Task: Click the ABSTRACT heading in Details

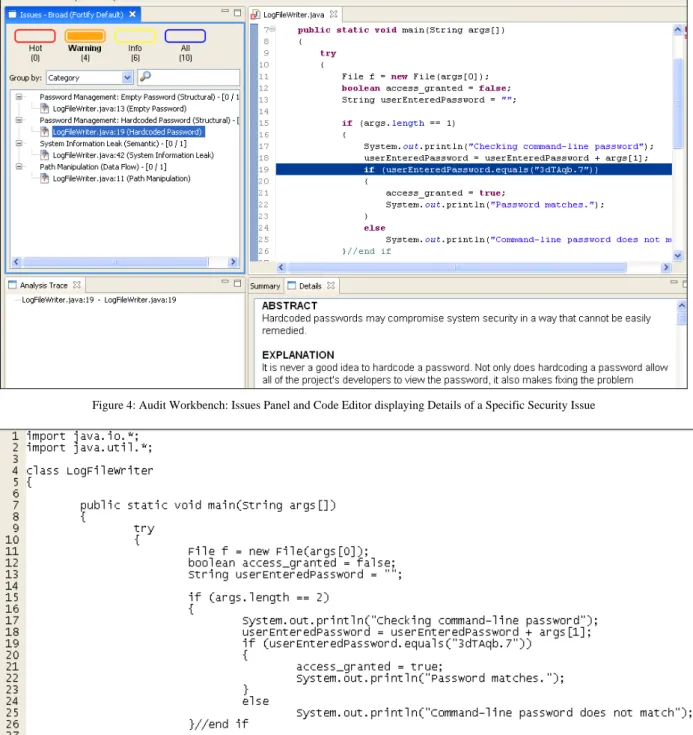Action: pos(289,306)
